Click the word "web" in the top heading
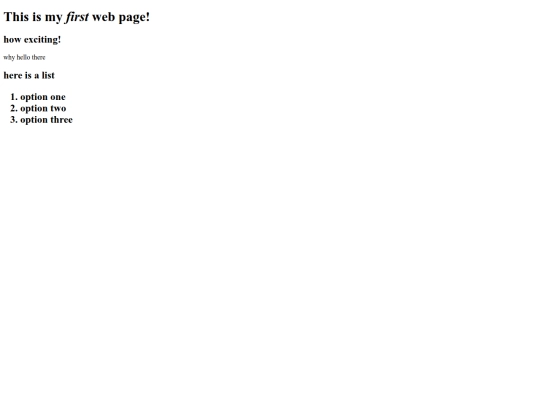The image size is (540, 405). [x=103, y=17]
